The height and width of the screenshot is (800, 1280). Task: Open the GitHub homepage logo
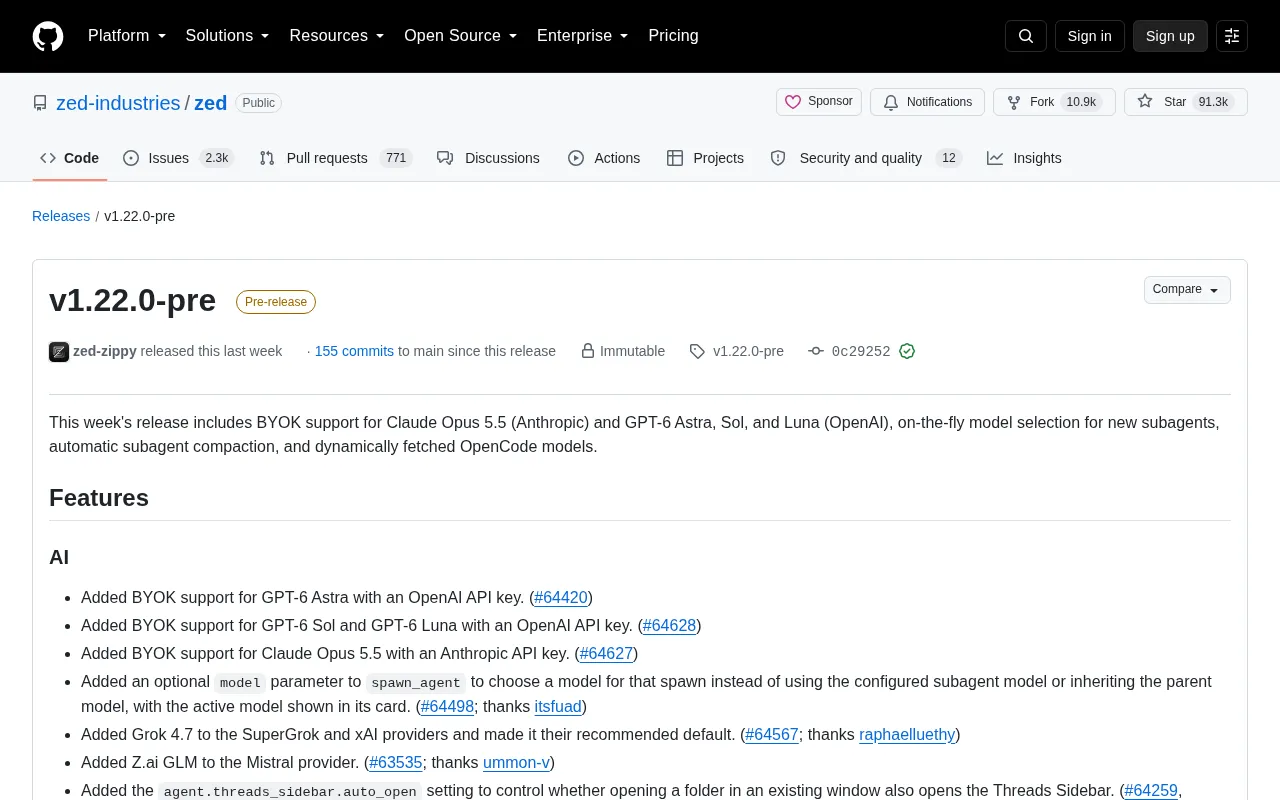48,36
